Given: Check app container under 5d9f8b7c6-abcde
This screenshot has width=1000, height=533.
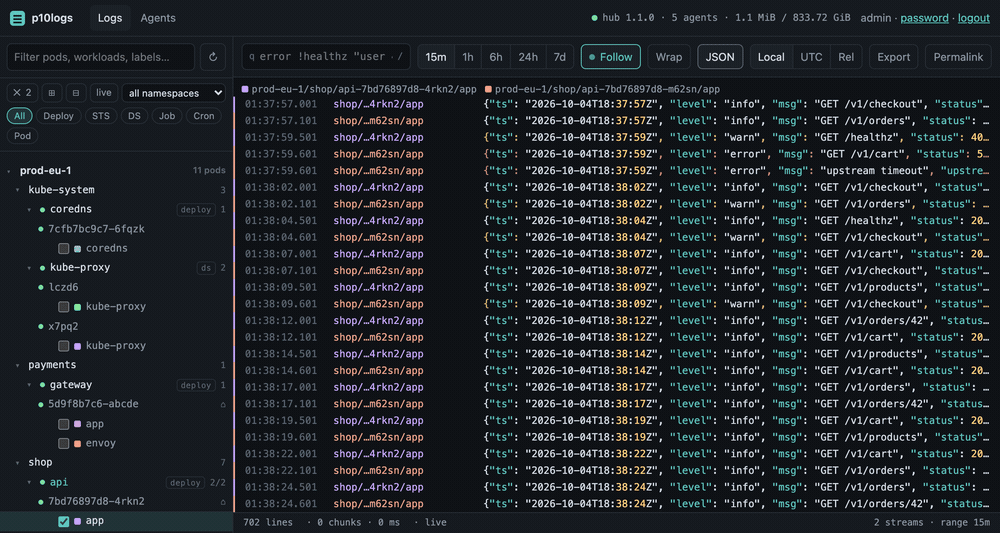Looking at the screenshot, I should tap(64, 424).
